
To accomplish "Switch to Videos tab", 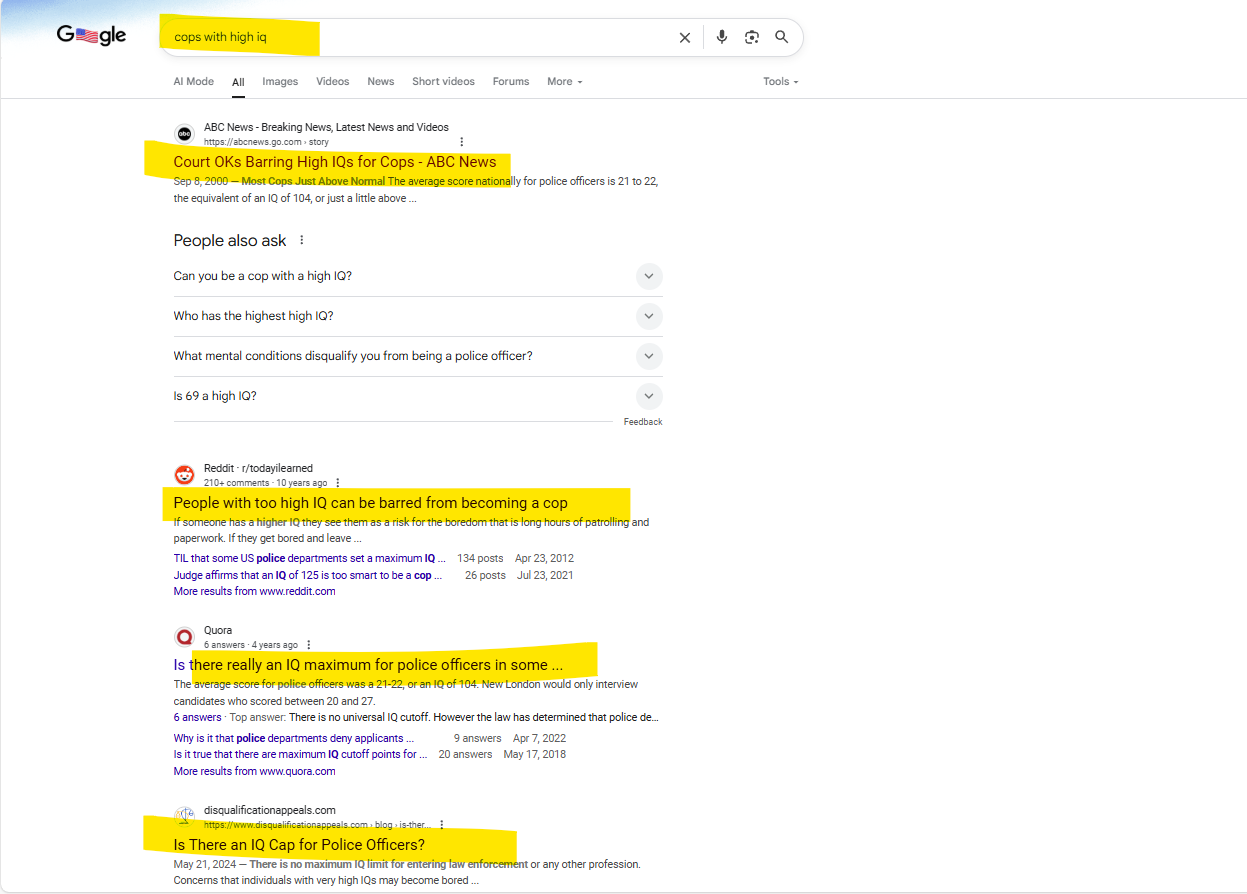I will pyautogui.click(x=333, y=82).
